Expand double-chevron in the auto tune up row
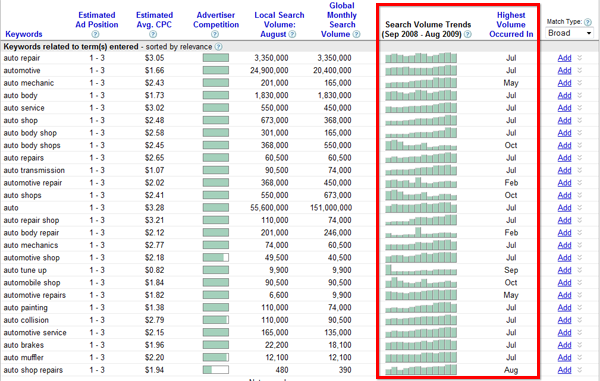The image size is (600, 381). click(x=580, y=270)
